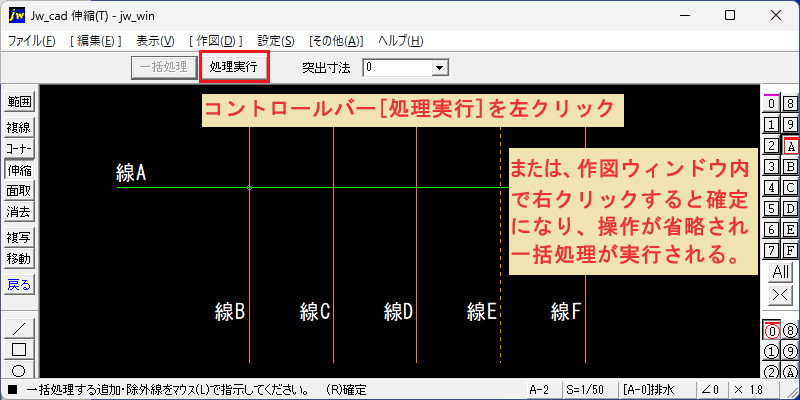Toggle layer 6 in the square layer bar
Screen dimensions: 800x400
pyautogui.click(x=772, y=230)
